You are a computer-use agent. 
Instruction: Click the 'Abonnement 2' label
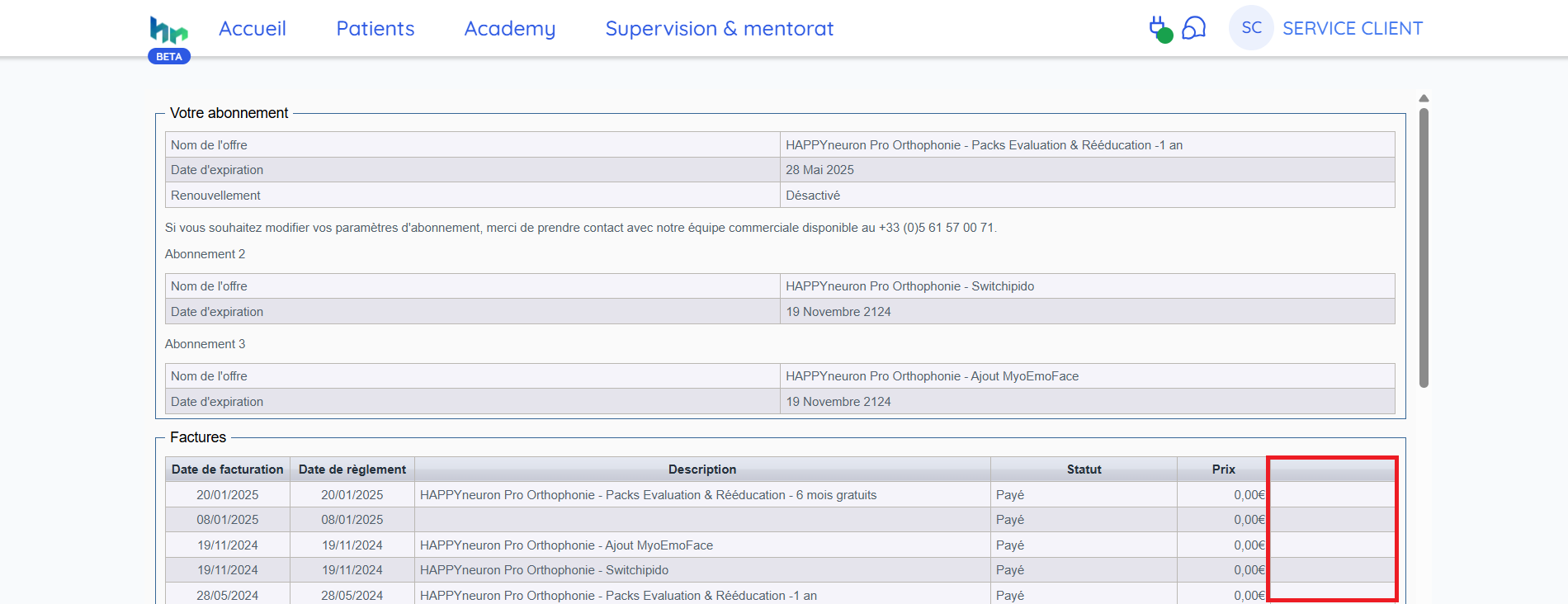tap(205, 254)
